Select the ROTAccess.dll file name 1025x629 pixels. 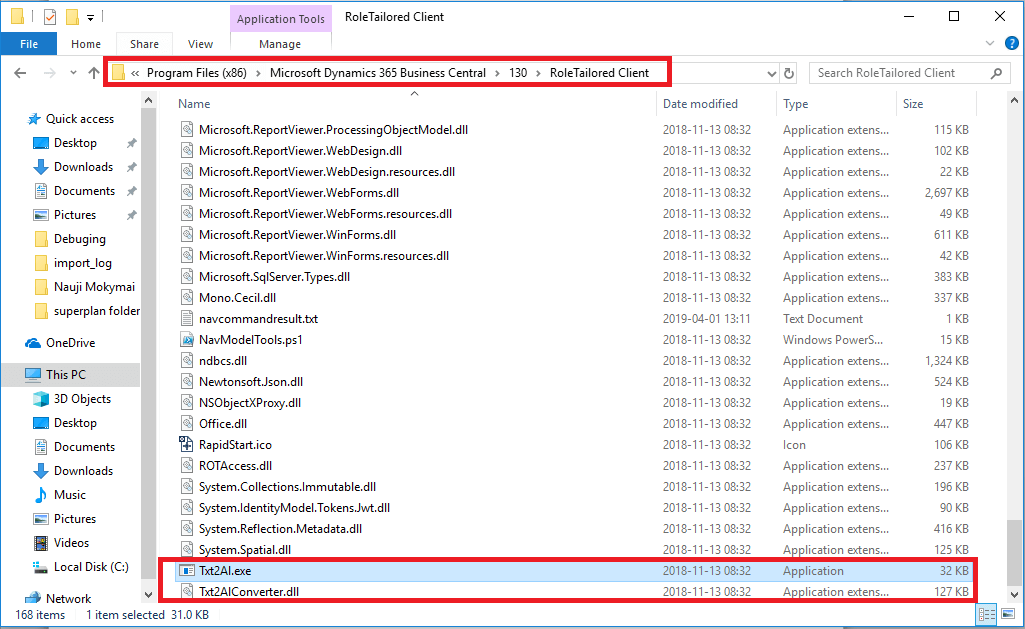click(235, 466)
